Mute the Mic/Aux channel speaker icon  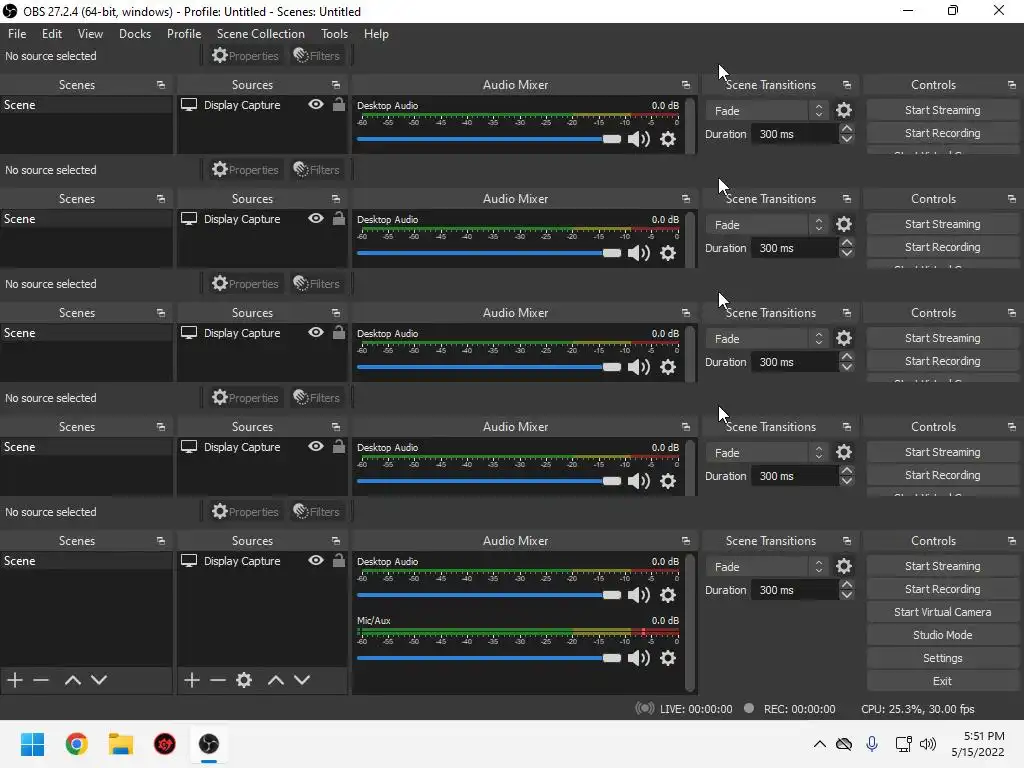pyautogui.click(x=639, y=658)
